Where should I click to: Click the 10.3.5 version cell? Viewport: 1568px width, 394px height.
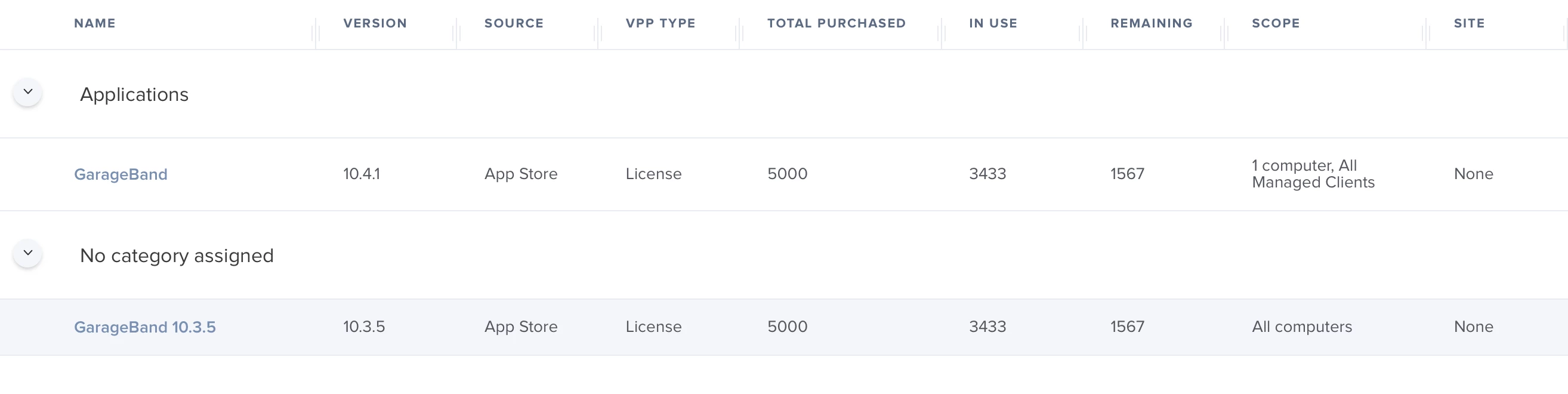click(364, 327)
